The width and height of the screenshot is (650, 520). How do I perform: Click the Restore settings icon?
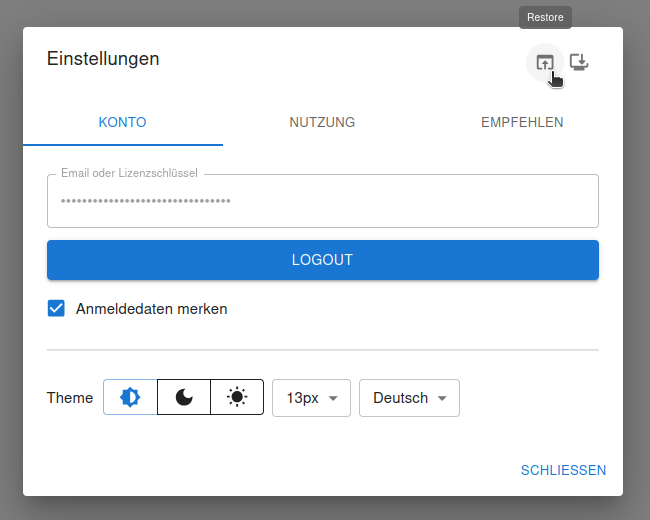[x=544, y=62]
